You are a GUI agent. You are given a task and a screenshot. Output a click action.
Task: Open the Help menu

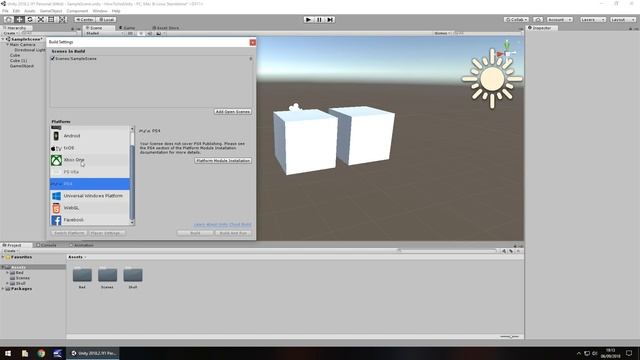click(116, 11)
